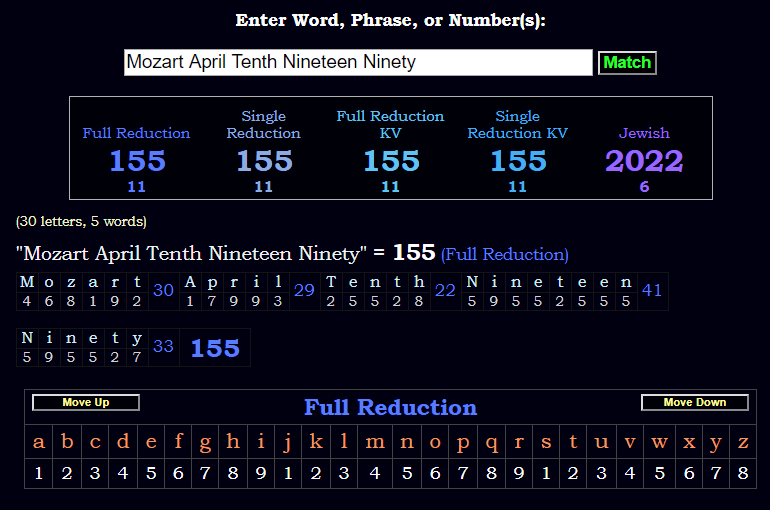Click the letter 'n' in cipher chart
Screen dimensions: 770x510
coord(407,442)
